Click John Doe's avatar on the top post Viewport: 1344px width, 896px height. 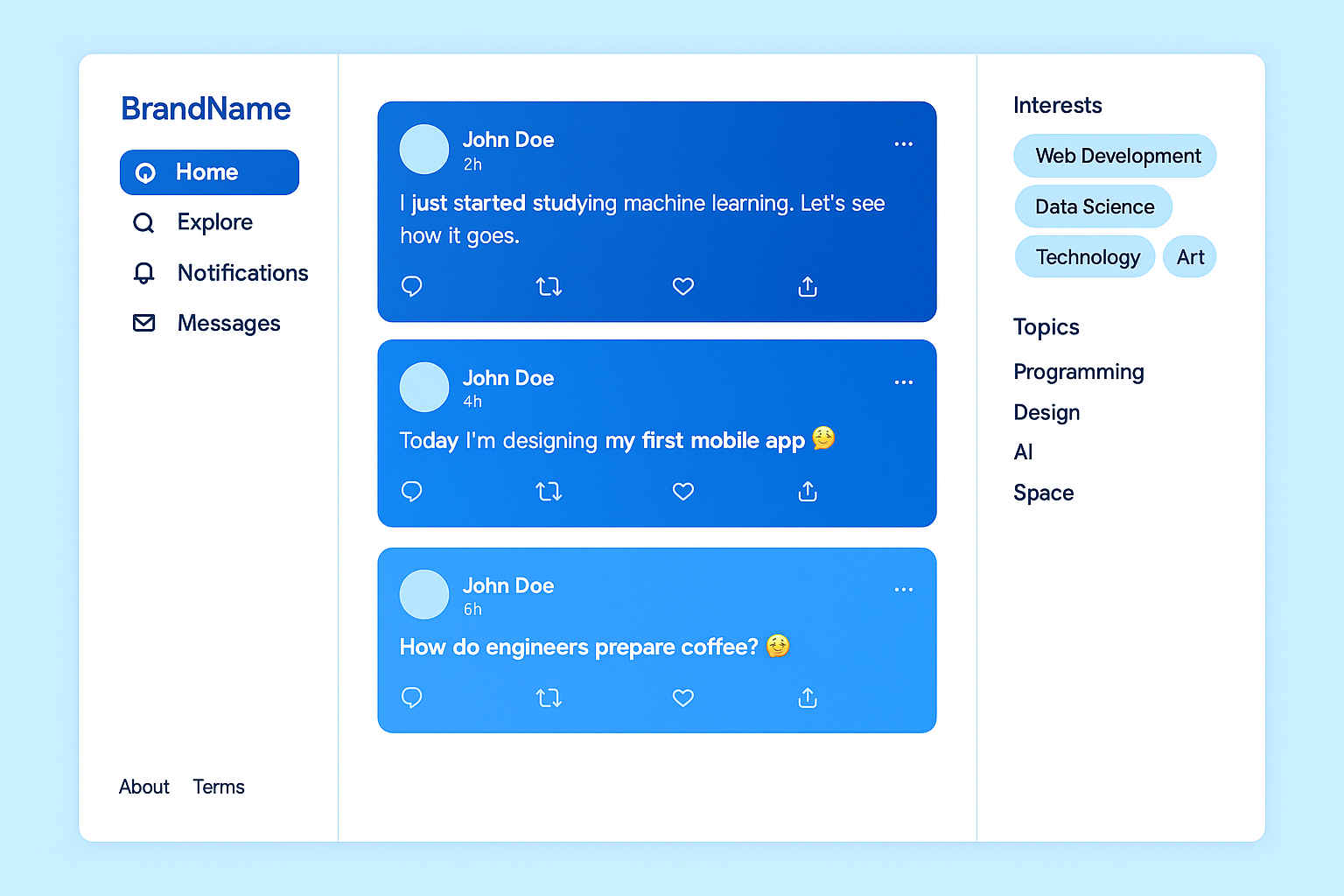pos(423,149)
